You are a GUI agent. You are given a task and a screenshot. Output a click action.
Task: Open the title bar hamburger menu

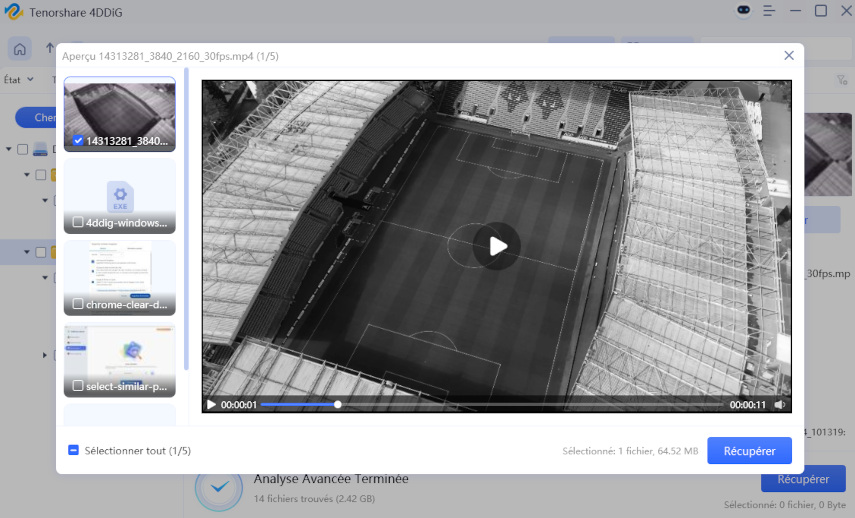pyautogui.click(x=769, y=11)
